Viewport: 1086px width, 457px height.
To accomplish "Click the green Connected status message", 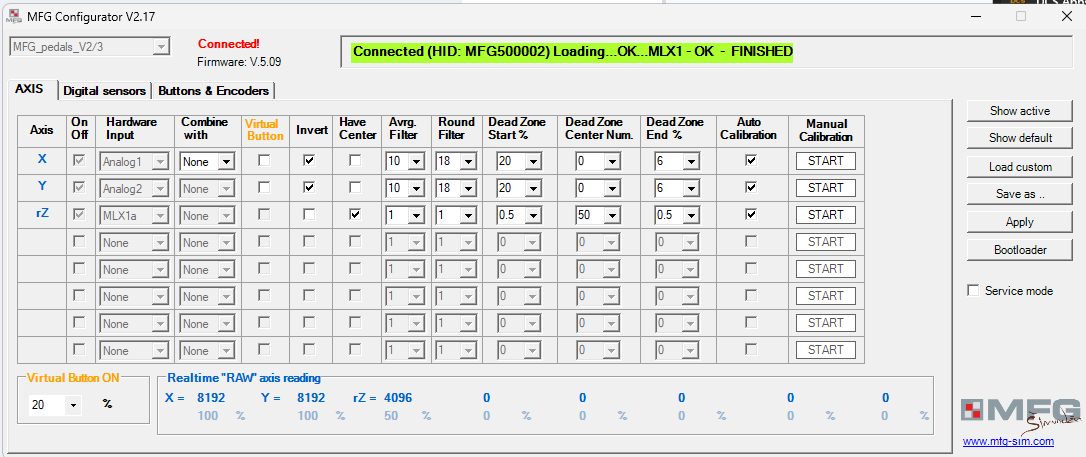I will (x=572, y=51).
